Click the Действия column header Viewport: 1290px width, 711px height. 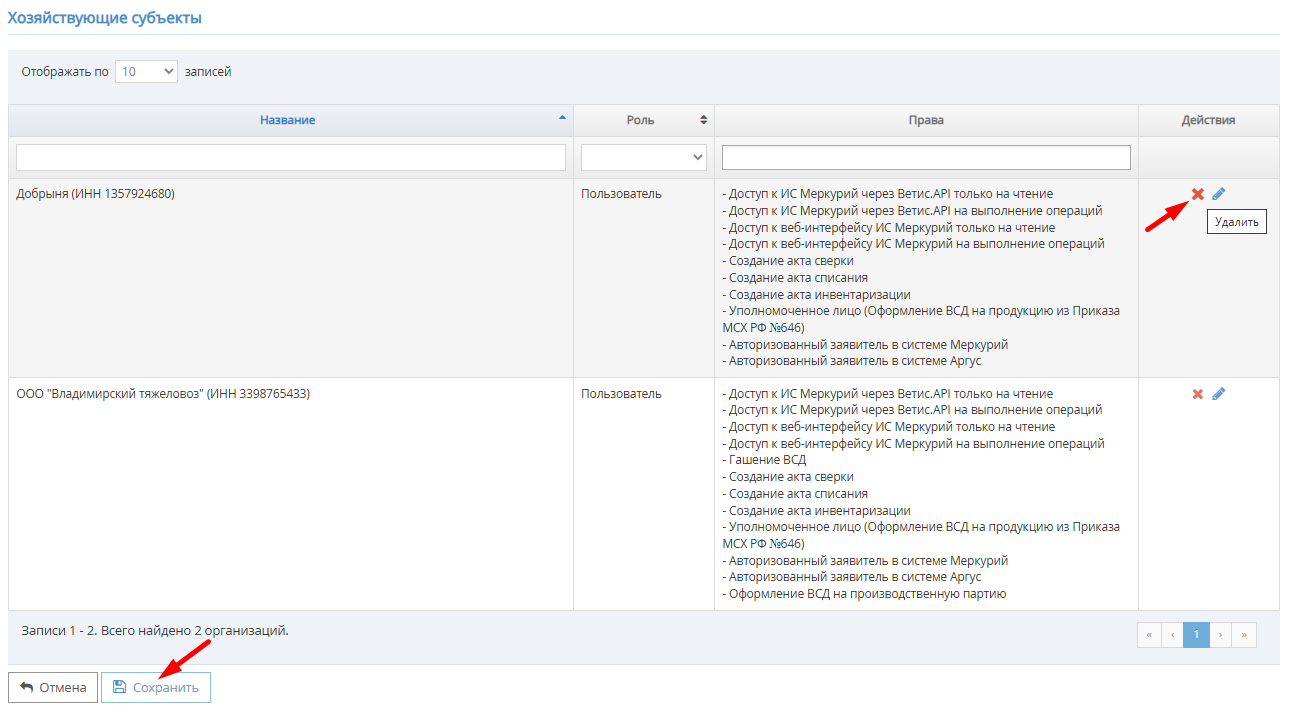(x=1208, y=120)
